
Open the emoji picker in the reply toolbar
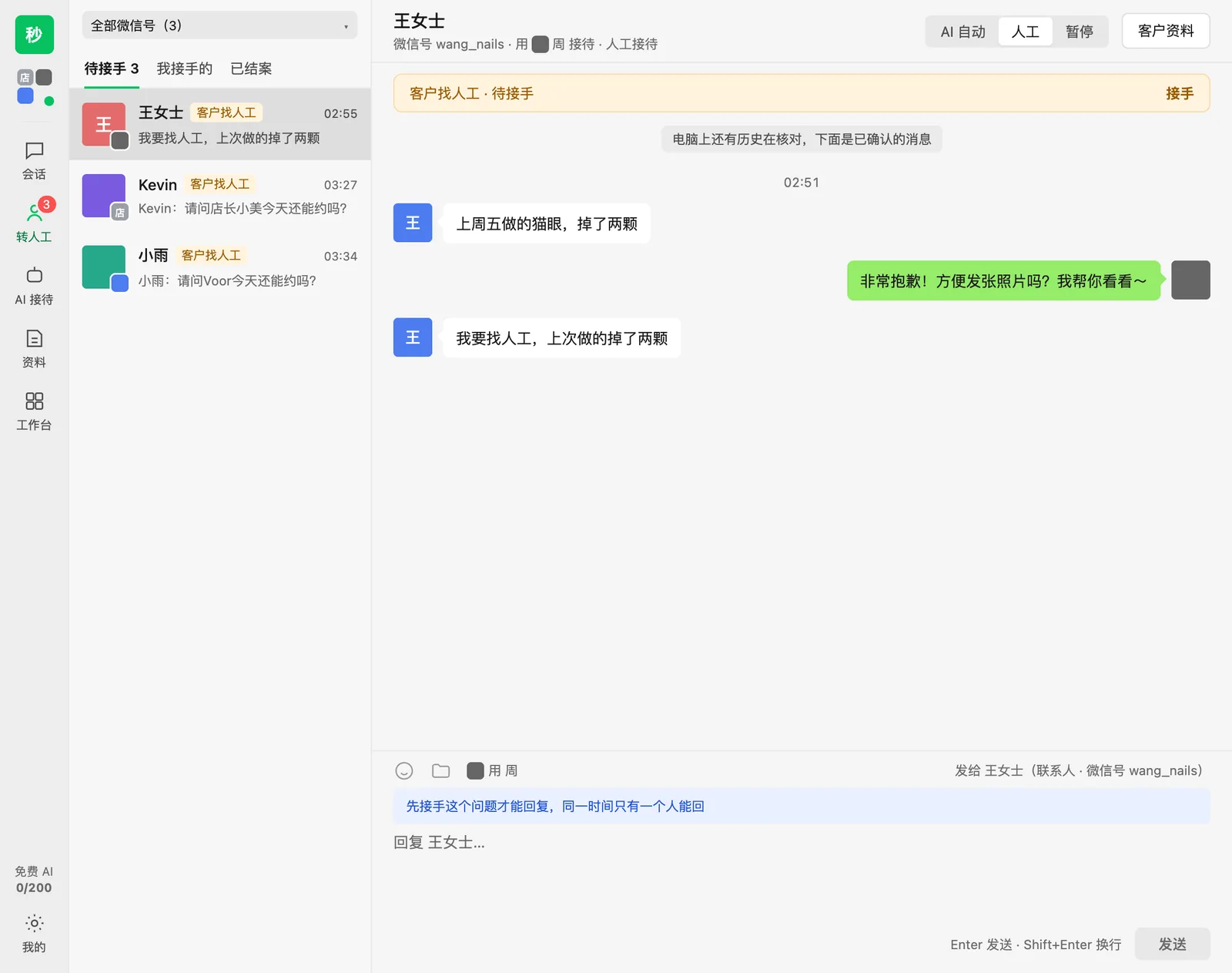(404, 770)
